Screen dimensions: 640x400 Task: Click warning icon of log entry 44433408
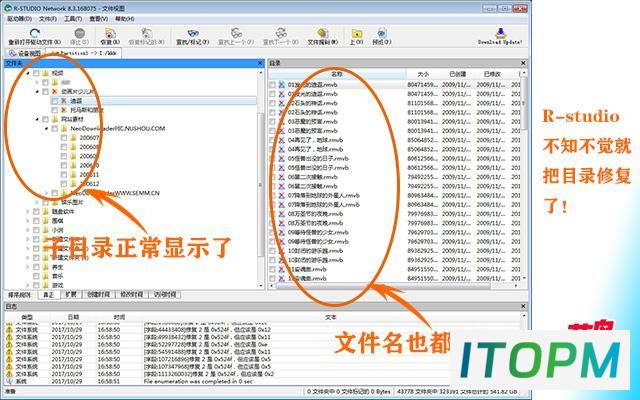[x=9, y=330]
